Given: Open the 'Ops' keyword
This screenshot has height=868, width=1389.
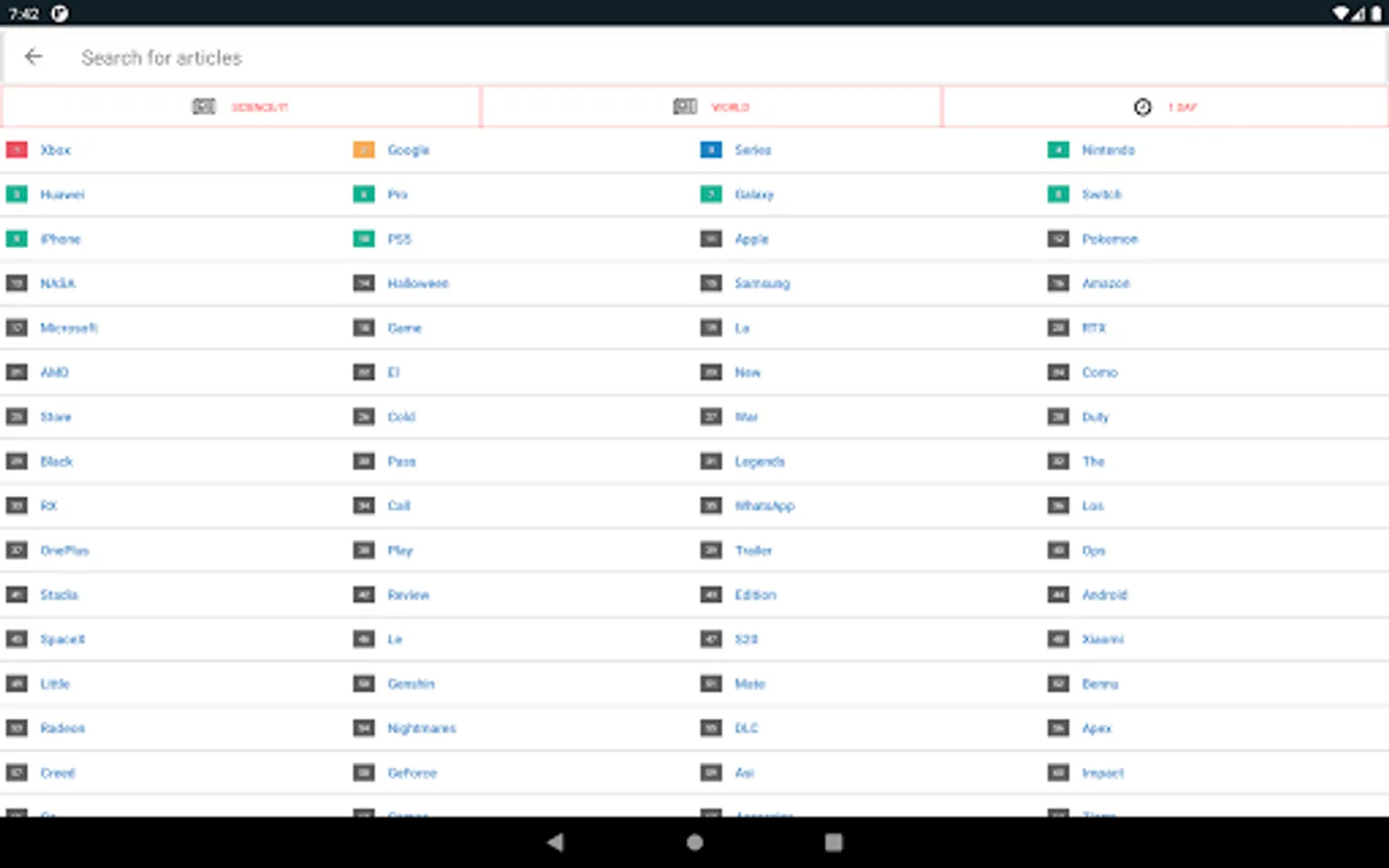Looking at the screenshot, I should 1094,551.
